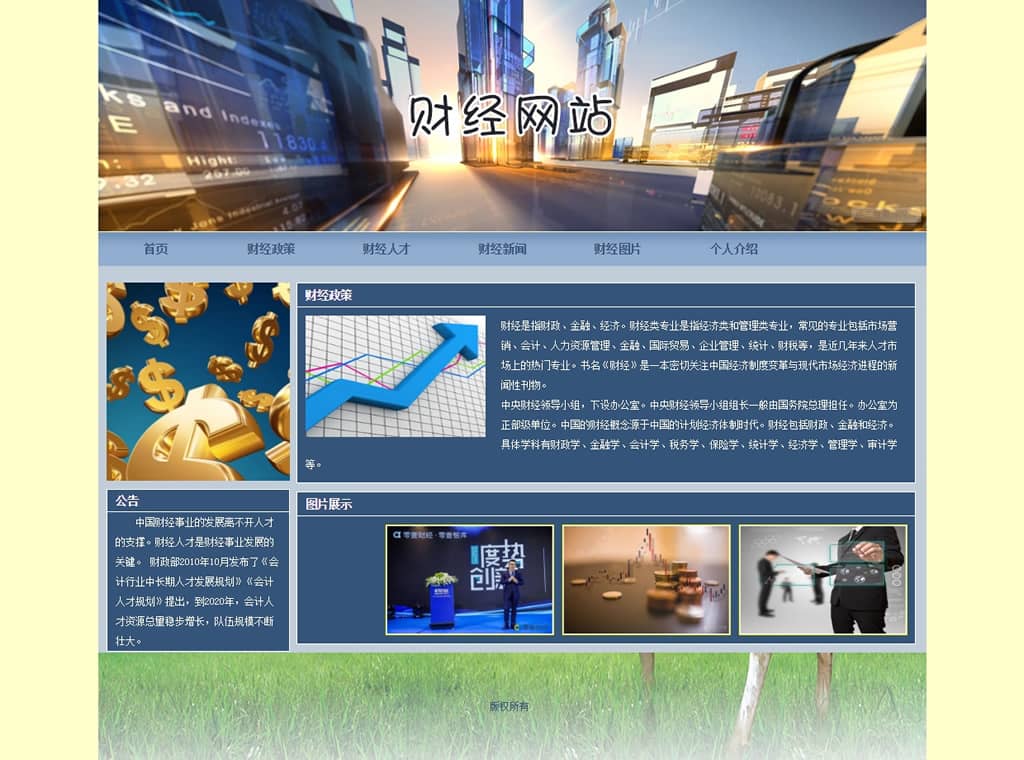Viewport: 1024px width, 760px height.
Task: Click the gold dollar signs image
Action: tap(198, 381)
